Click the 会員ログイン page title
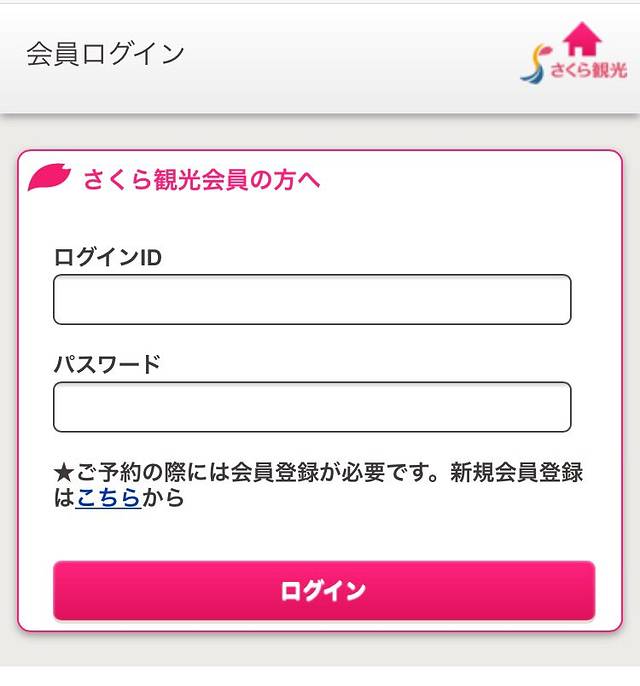The height and width of the screenshot is (686, 640). click(105, 54)
